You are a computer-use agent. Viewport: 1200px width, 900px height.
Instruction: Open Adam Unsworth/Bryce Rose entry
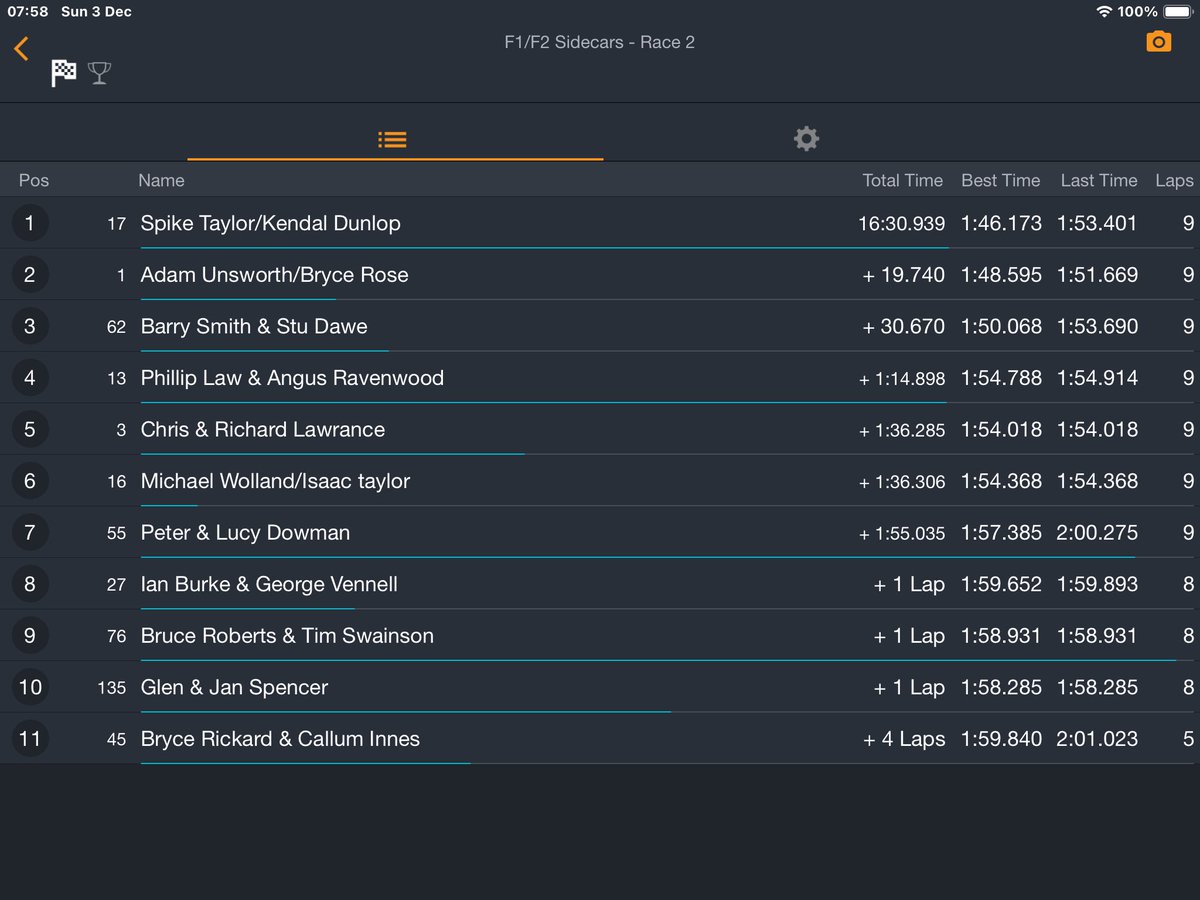(x=600, y=274)
